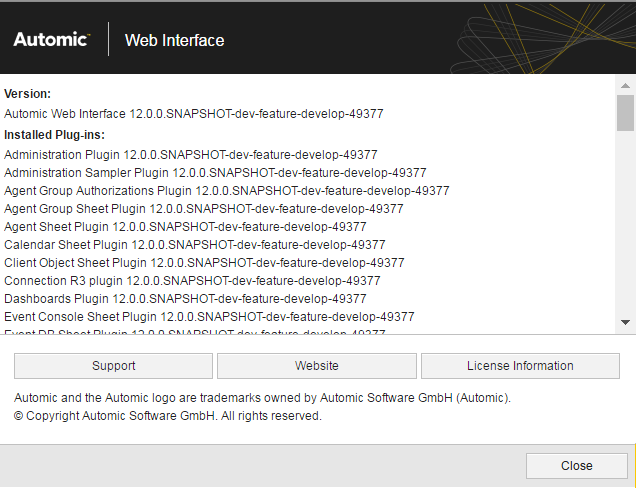Click the Support button

(113, 366)
